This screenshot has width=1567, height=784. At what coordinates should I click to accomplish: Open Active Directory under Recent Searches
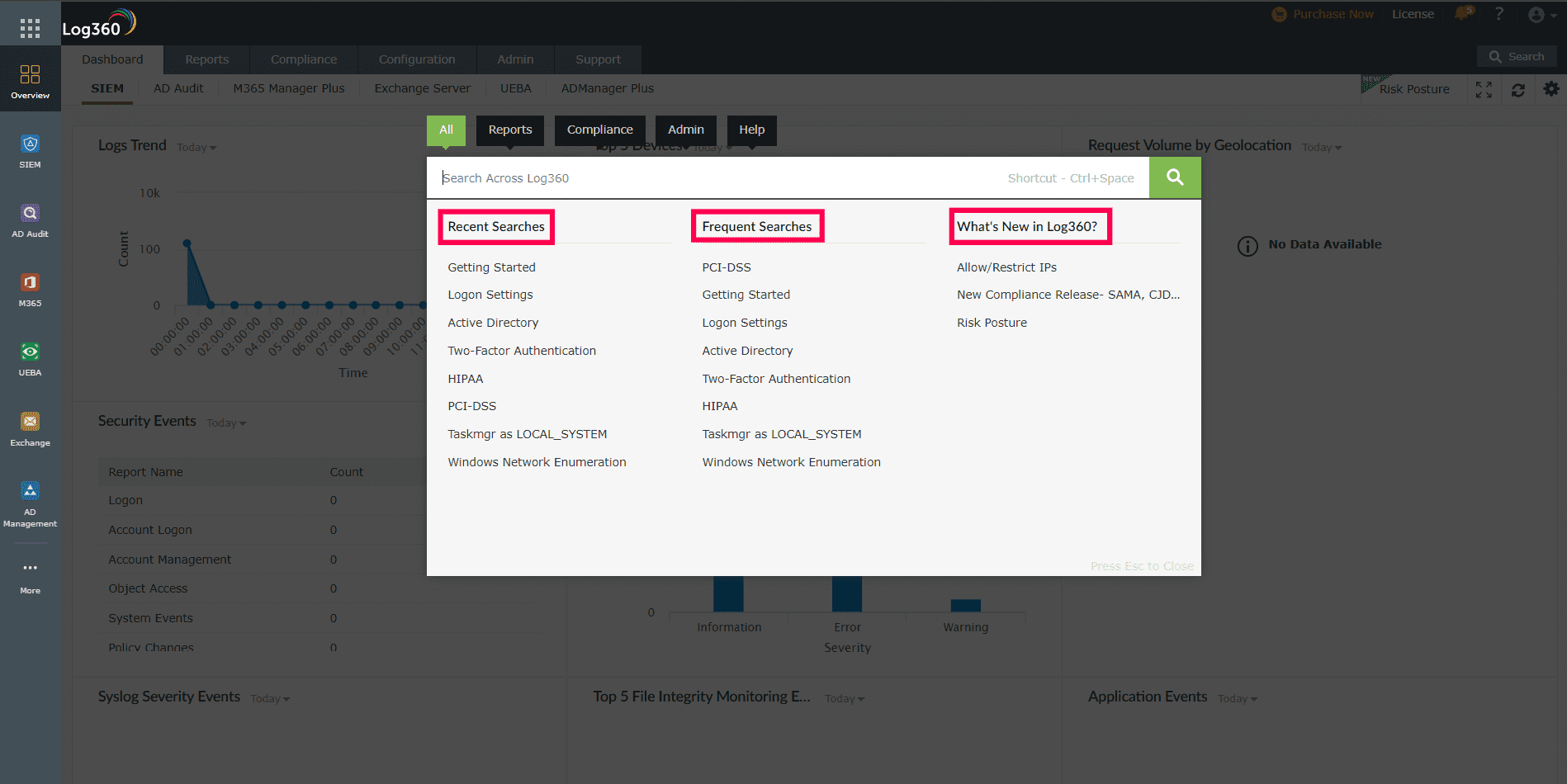493,323
